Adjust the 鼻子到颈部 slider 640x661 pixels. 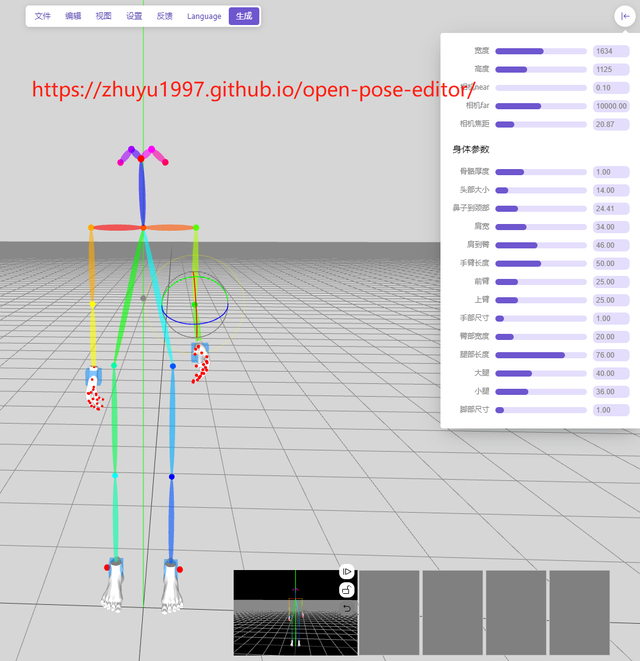pos(541,209)
